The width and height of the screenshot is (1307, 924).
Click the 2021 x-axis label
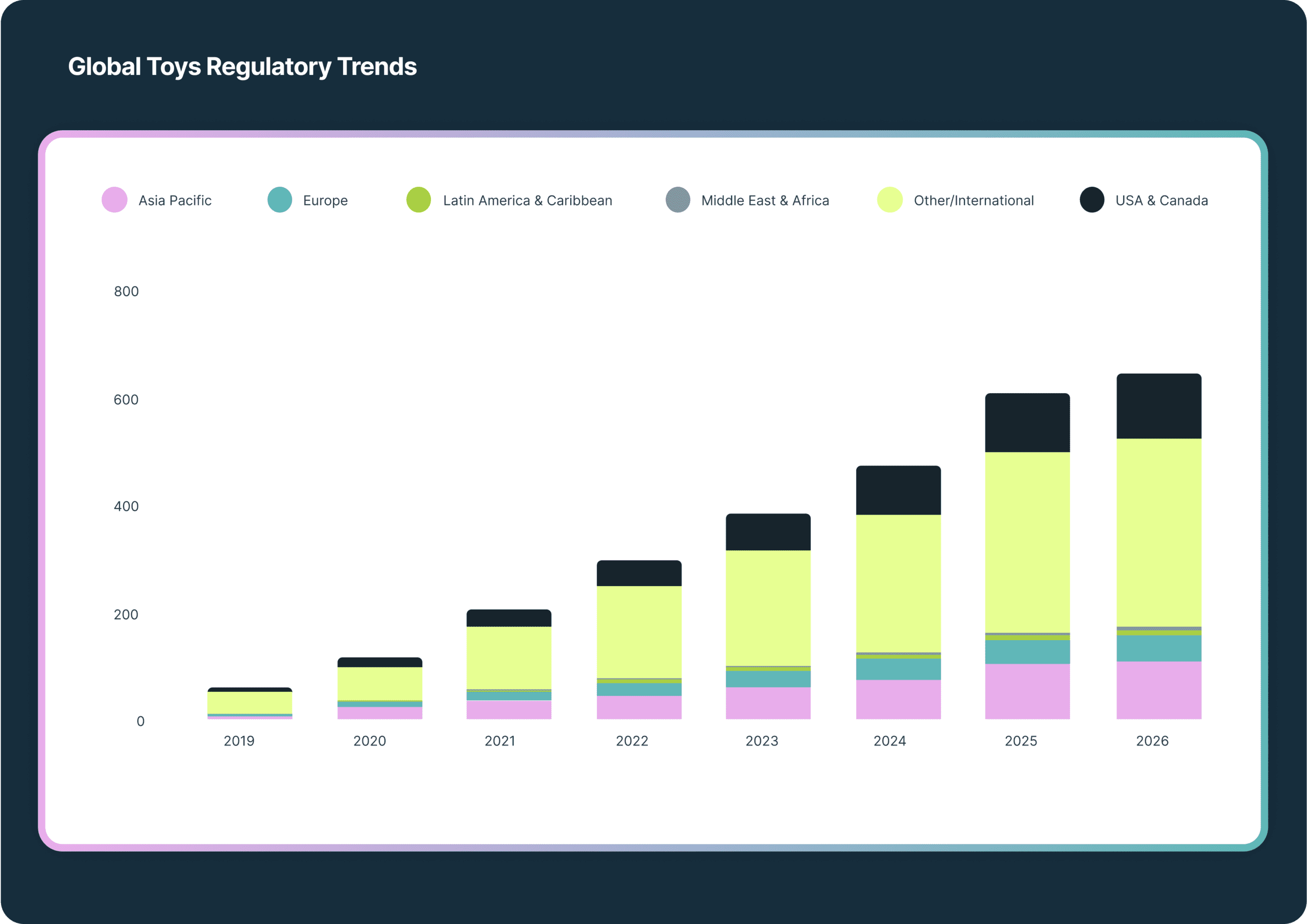tap(500, 741)
